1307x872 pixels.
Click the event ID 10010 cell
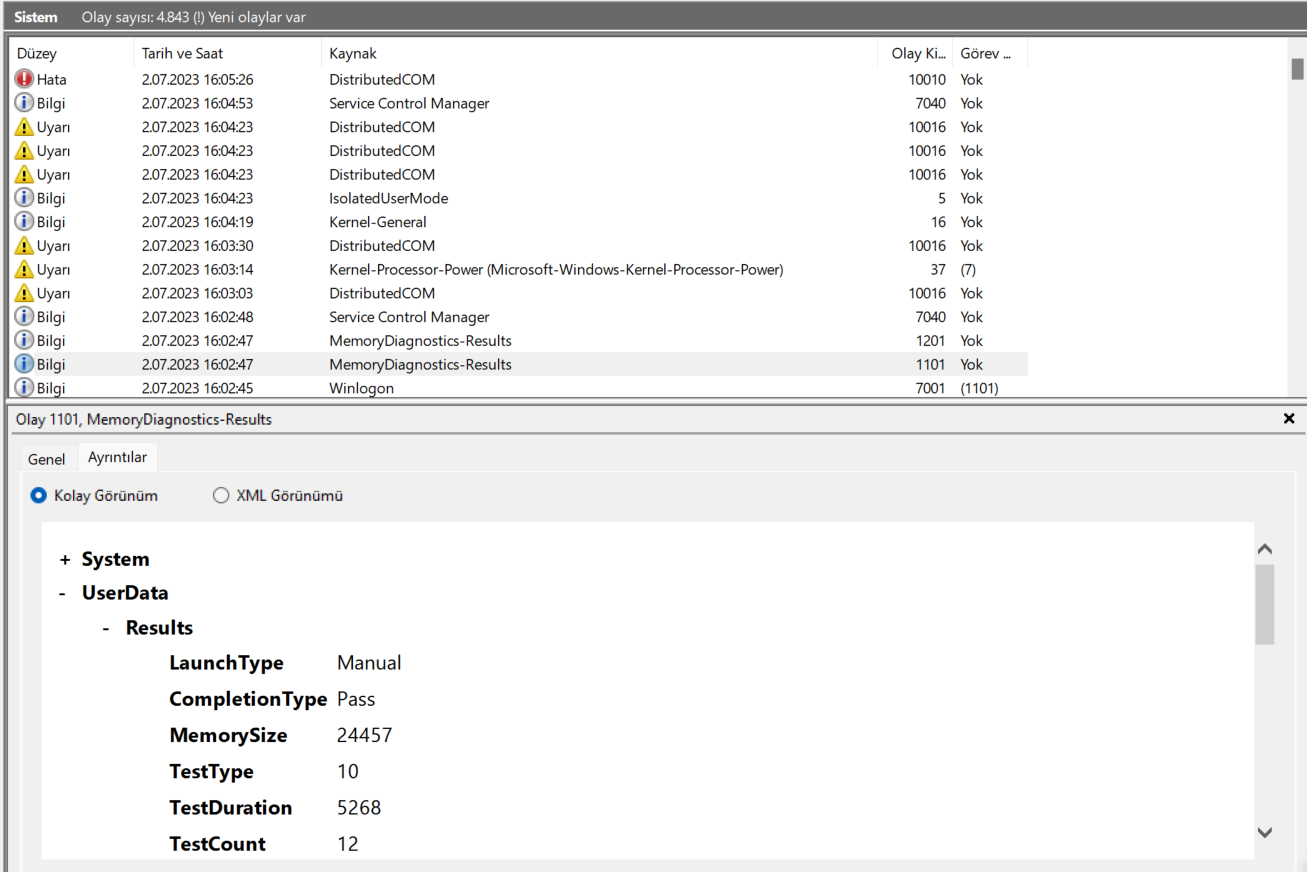click(928, 79)
